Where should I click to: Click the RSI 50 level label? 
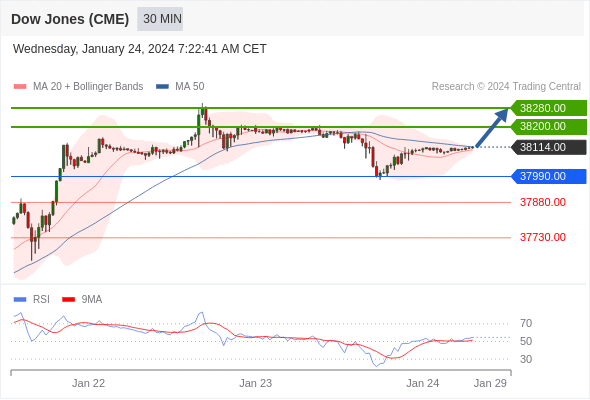[x=526, y=341]
